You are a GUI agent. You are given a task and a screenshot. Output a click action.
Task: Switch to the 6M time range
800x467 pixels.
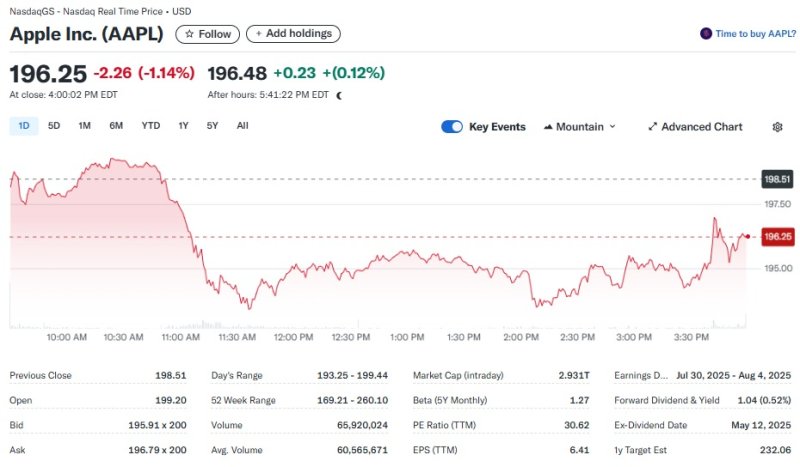pyautogui.click(x=116, y=126)
